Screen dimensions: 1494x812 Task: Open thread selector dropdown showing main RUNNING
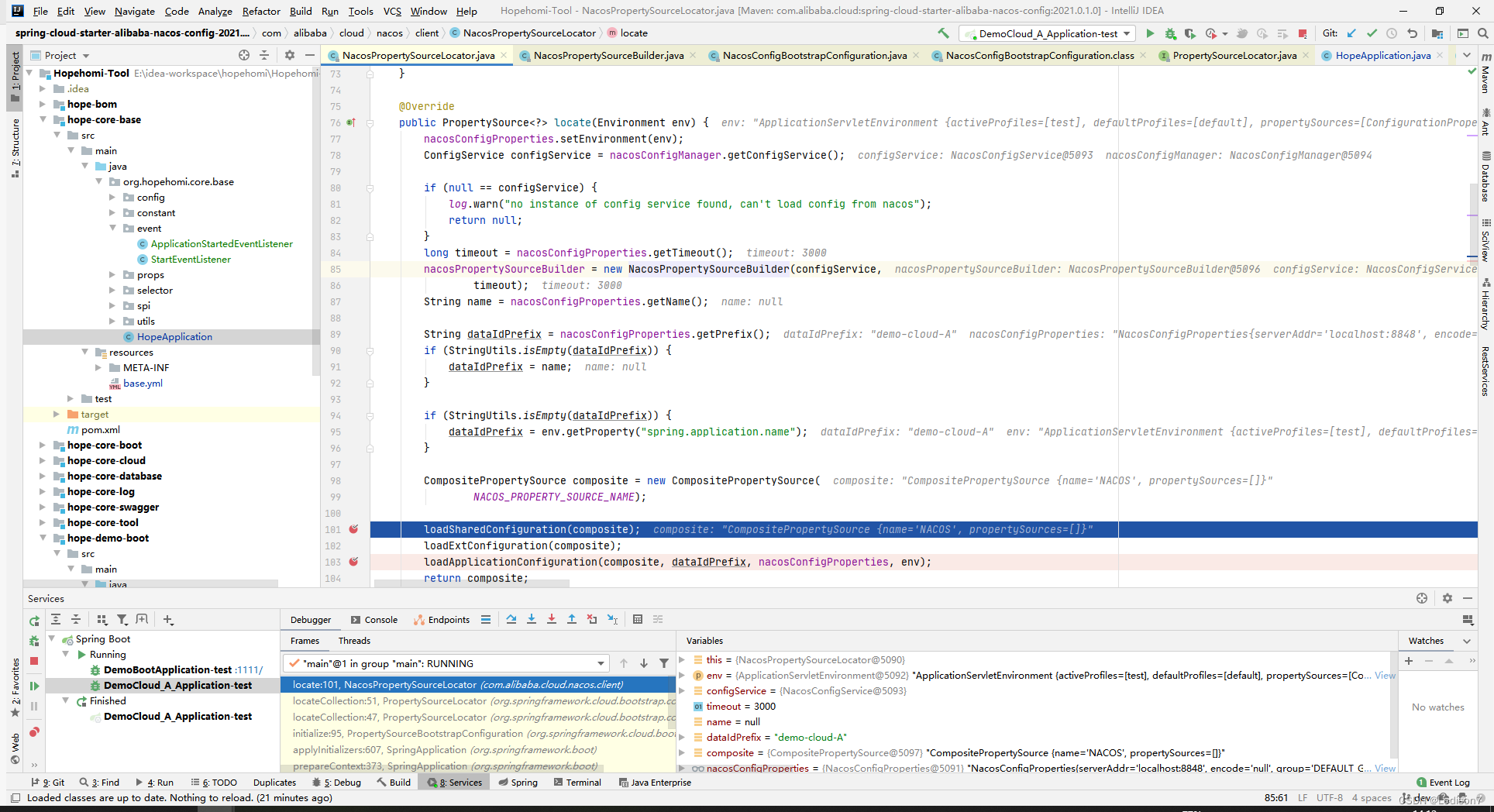click(446, 663)
